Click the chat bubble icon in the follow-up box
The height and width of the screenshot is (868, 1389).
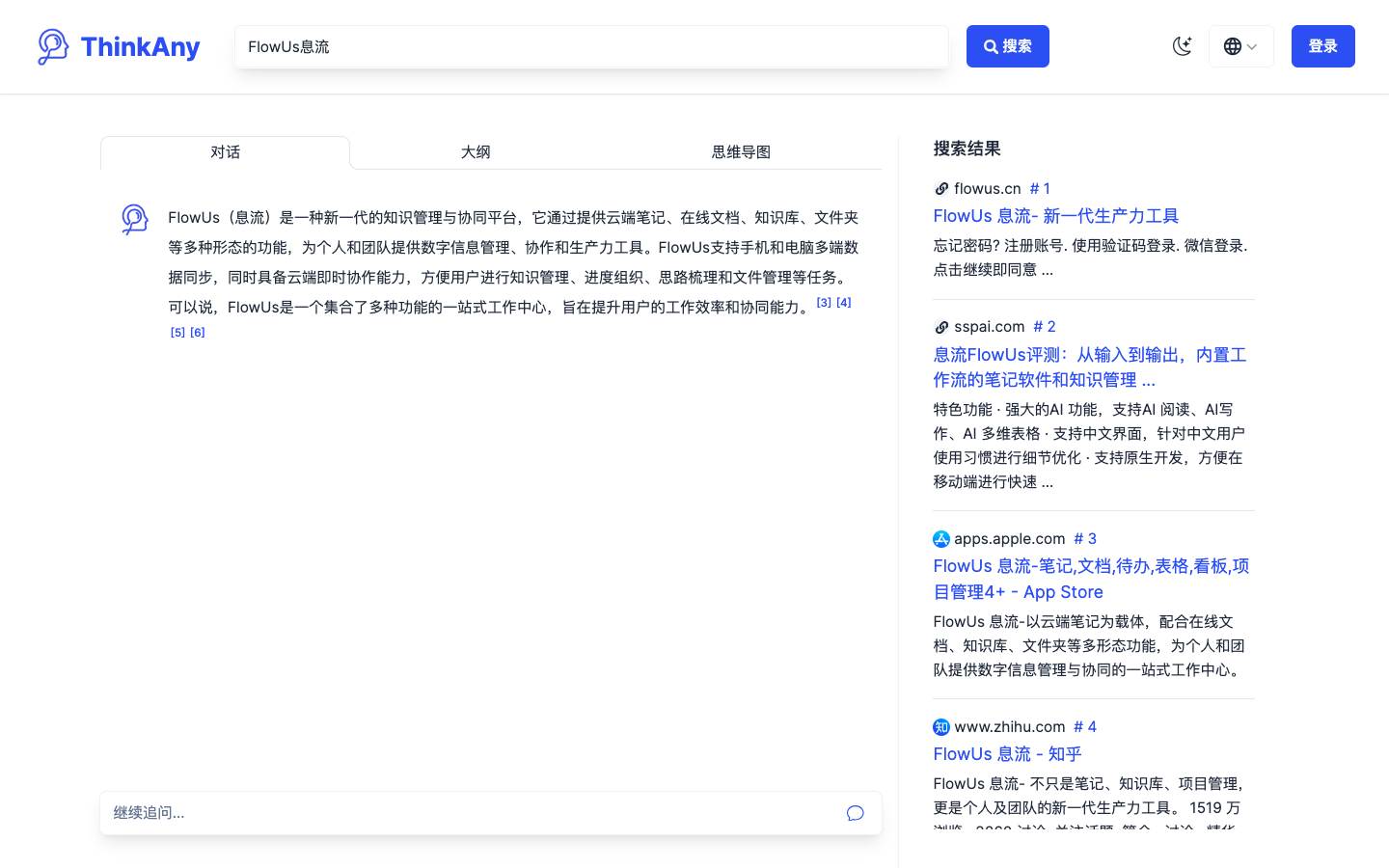[x=855, y=813]
